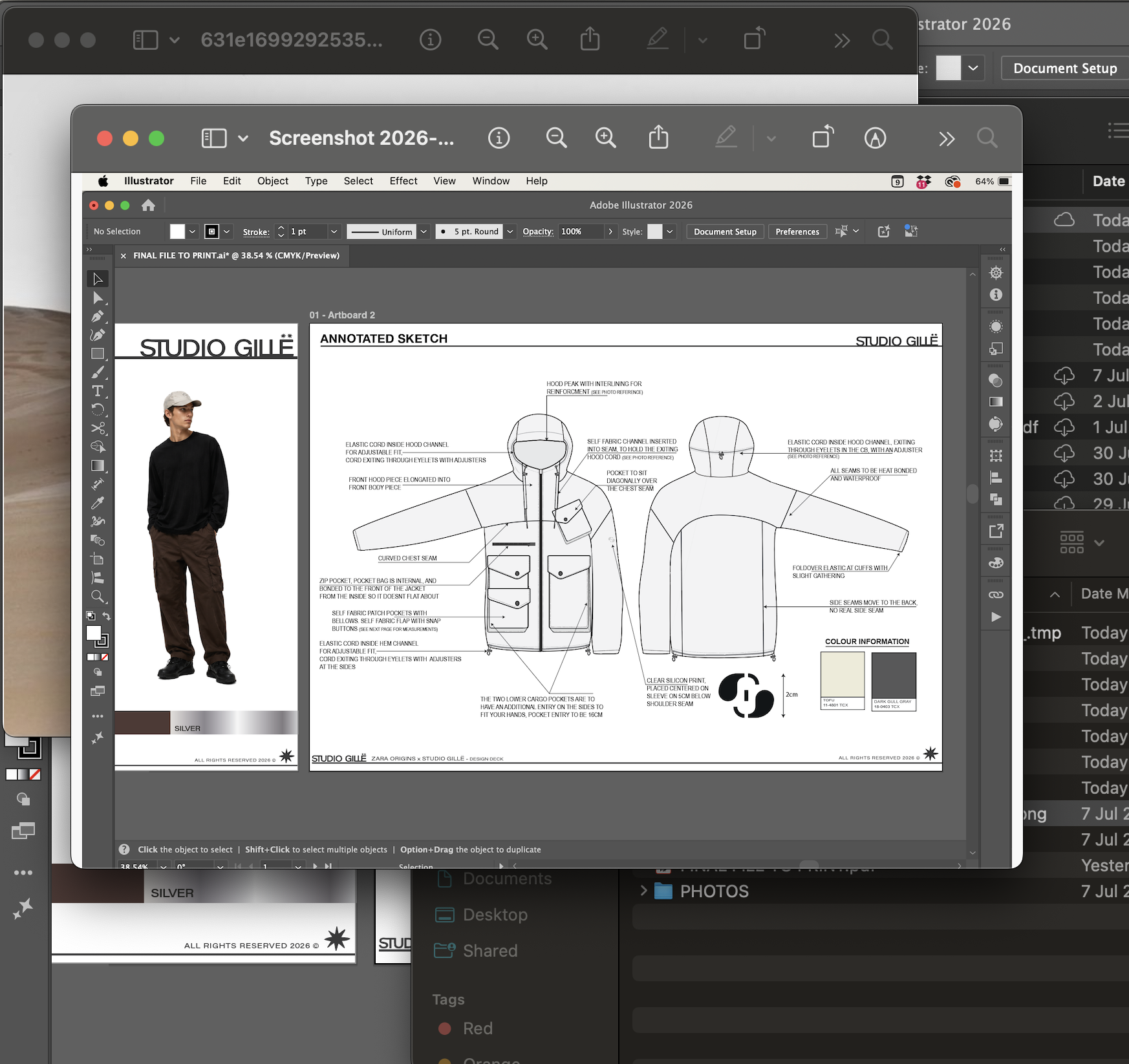Image resolution: width=1129 pixels, height=1064 pixels.
Task: Open the File menu
Action: pyautogui.click(x=199, y=181)
